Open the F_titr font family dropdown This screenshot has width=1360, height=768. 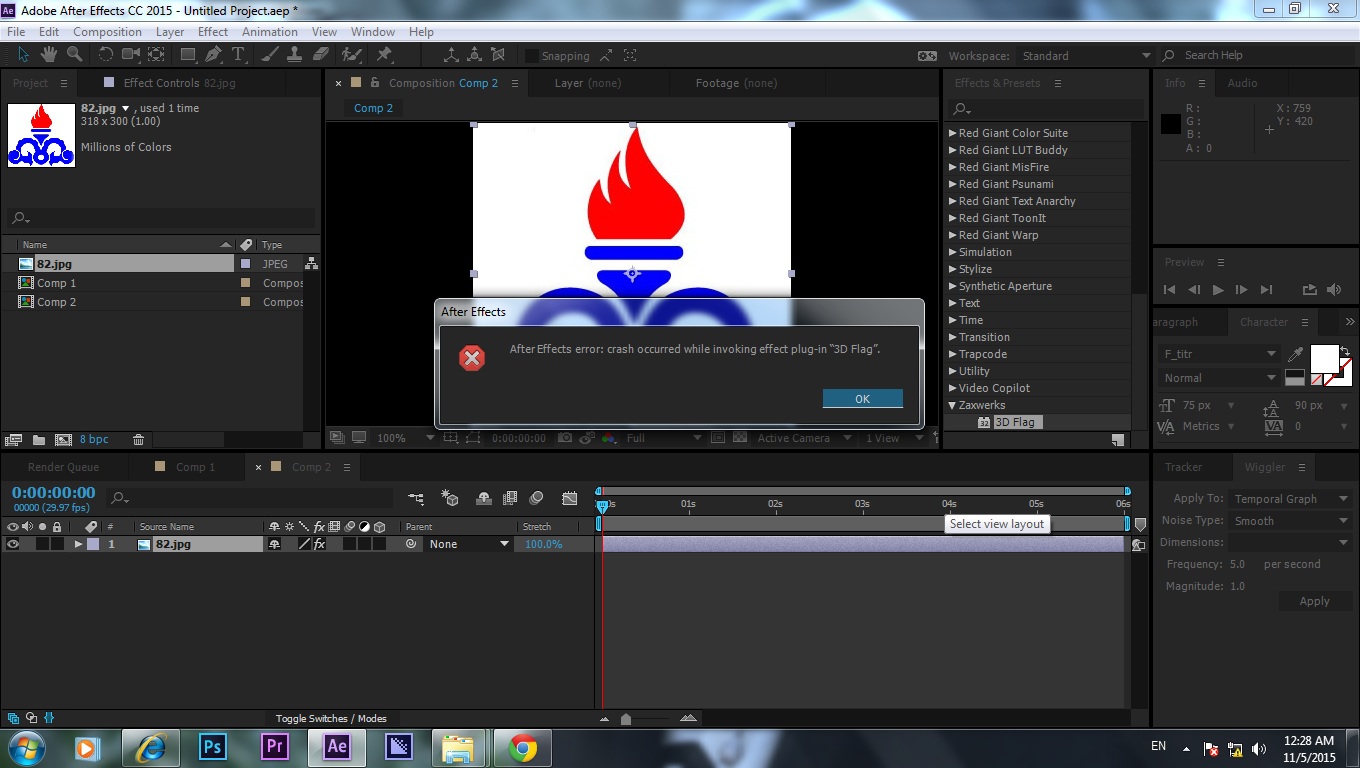point(1219,354)
